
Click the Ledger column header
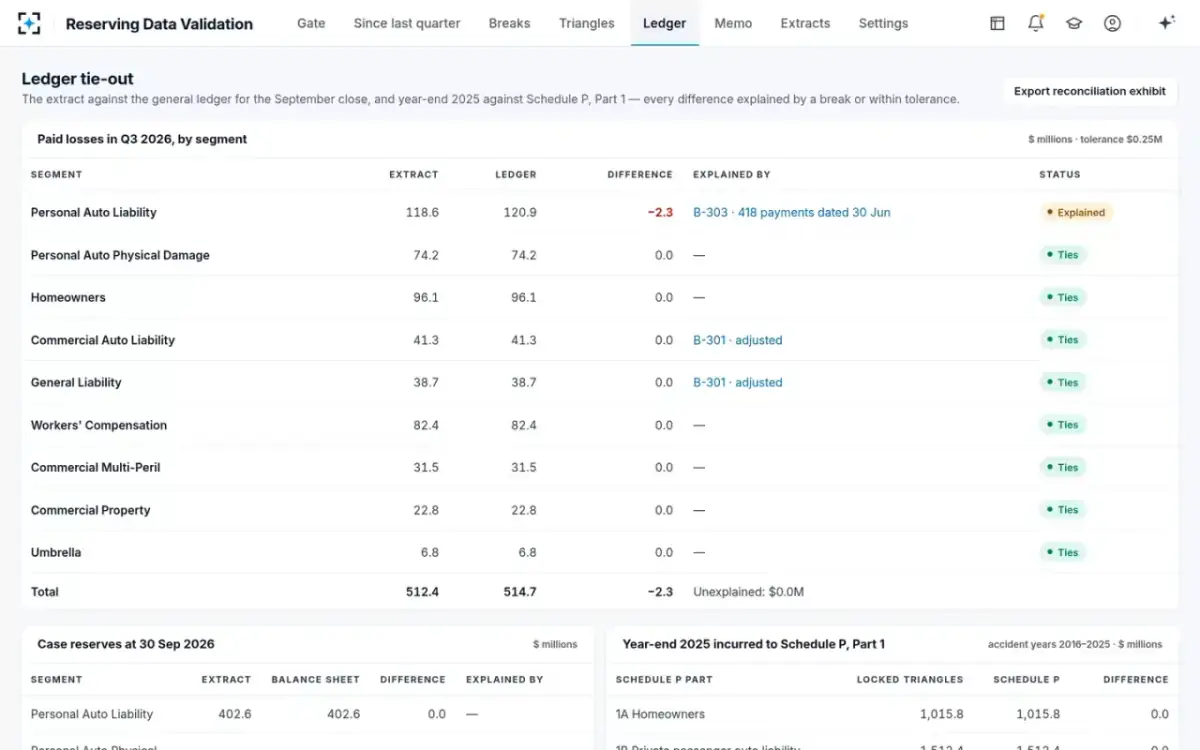pos(516,175)
